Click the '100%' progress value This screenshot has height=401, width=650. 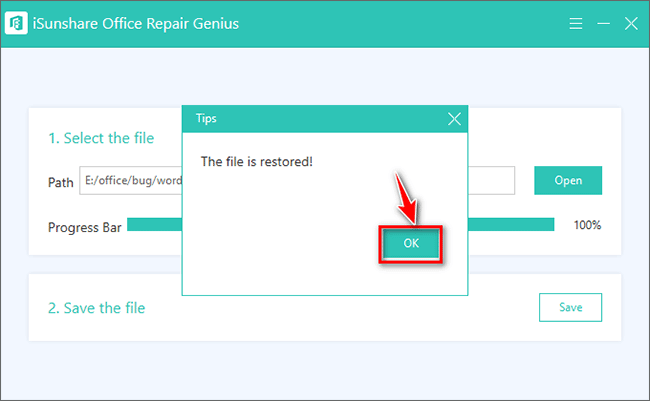click(x=587, y=225)
